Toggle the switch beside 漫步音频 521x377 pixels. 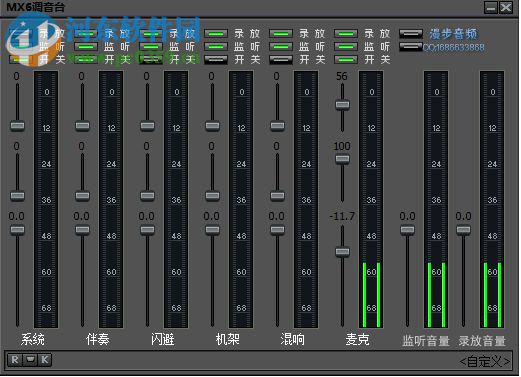tap(411, 34)
